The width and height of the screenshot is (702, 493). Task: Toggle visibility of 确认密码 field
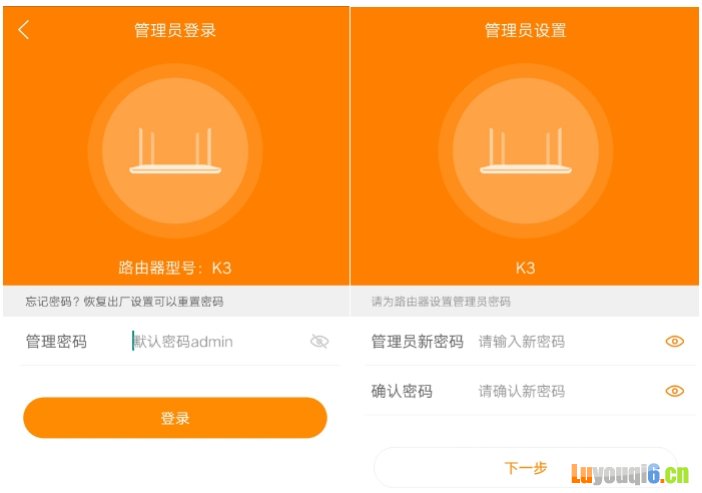674,391
